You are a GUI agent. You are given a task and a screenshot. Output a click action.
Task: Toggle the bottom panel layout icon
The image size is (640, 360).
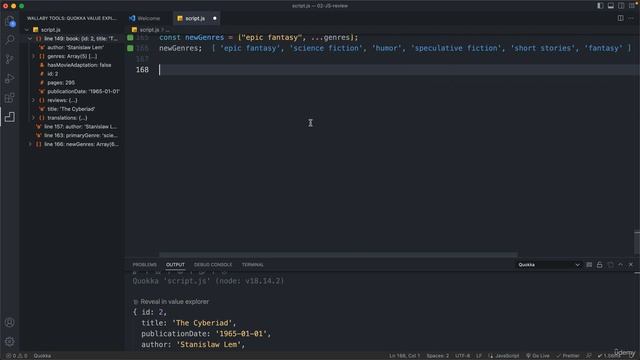[611, 6]
